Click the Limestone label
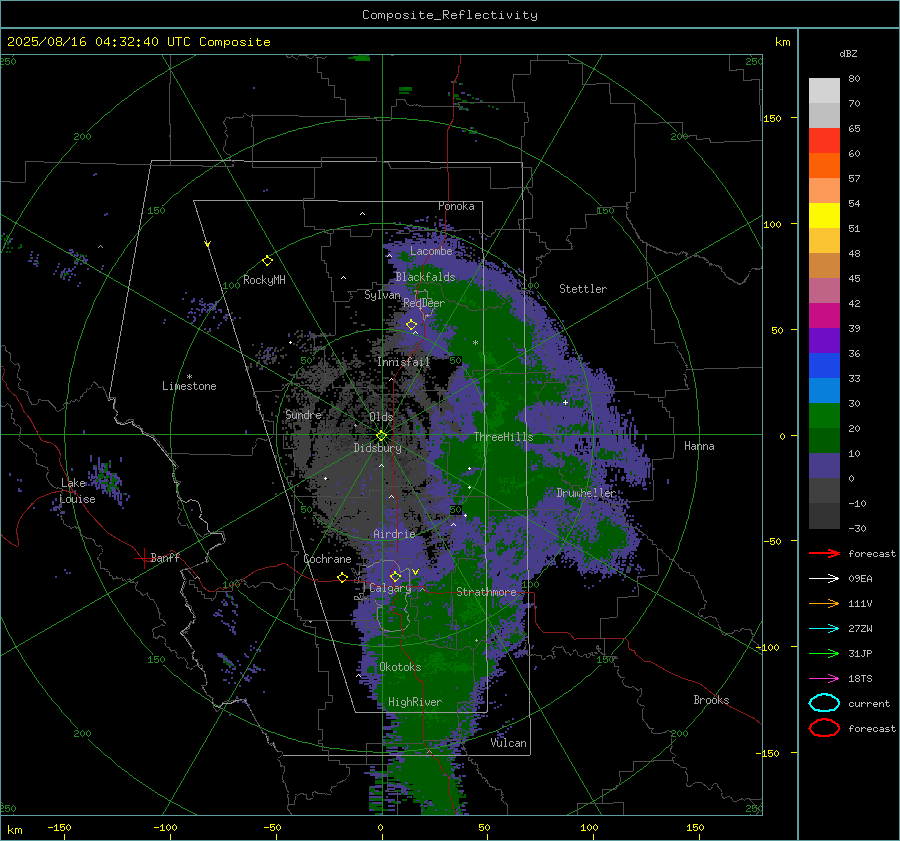 click(189, 386)
